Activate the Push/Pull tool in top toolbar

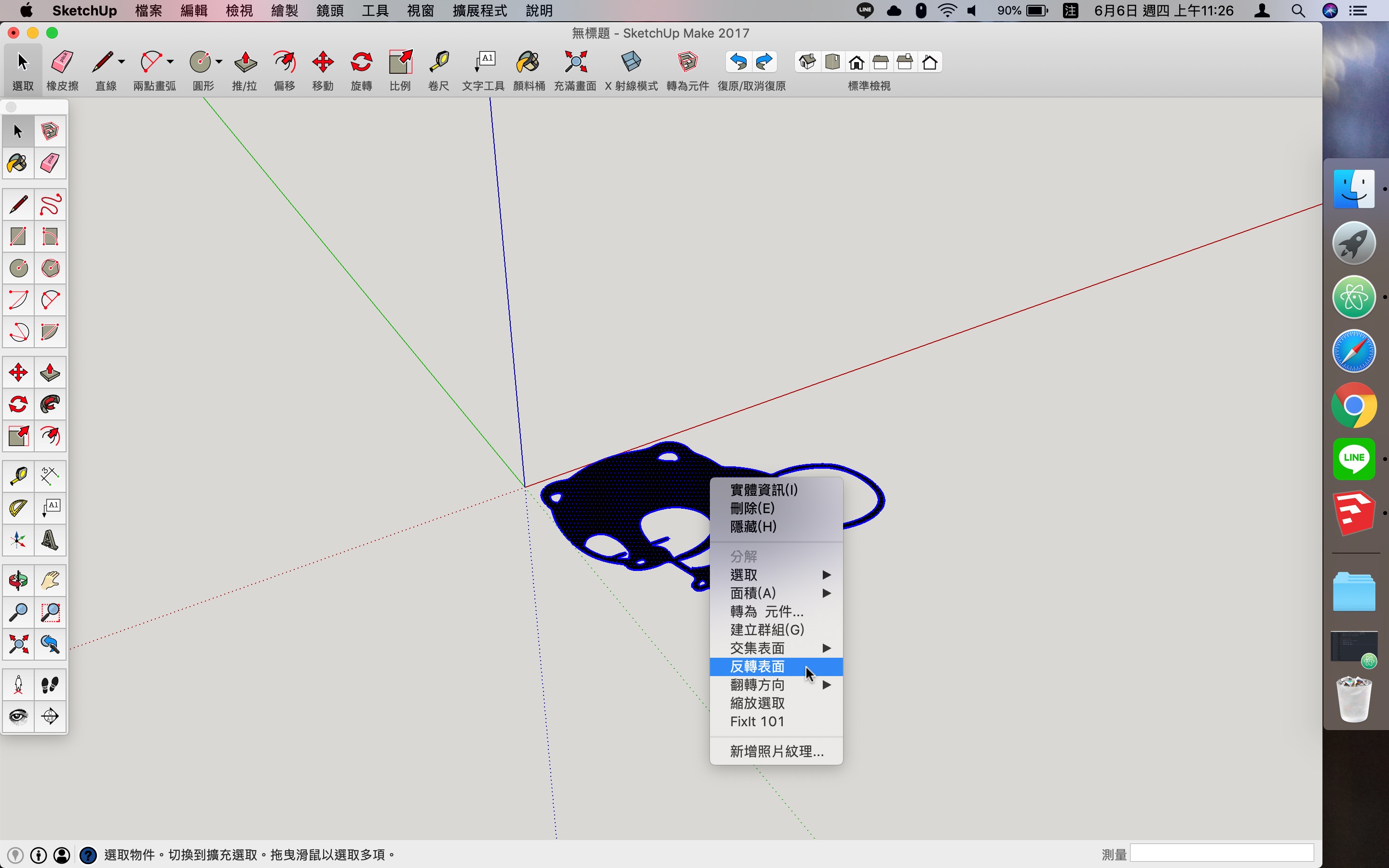click(x=245, y=63)
